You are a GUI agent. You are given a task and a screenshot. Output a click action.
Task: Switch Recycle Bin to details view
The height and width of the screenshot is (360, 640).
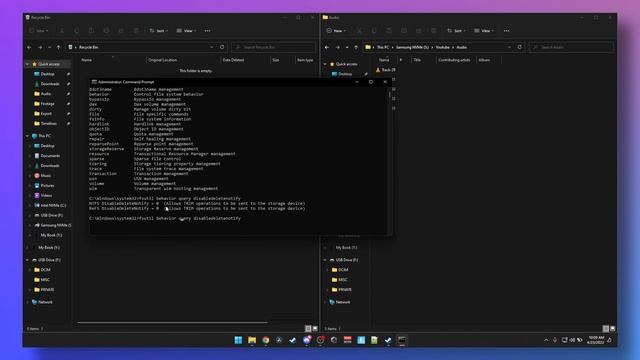click(308, 329)
